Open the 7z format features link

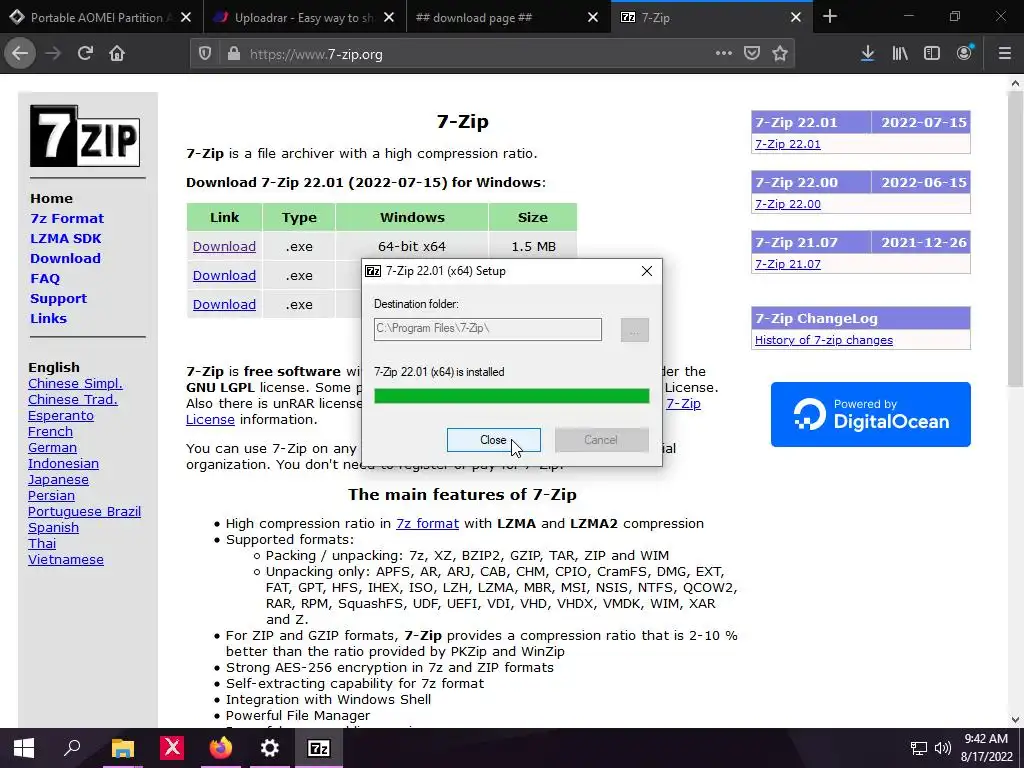coord(427,523)
